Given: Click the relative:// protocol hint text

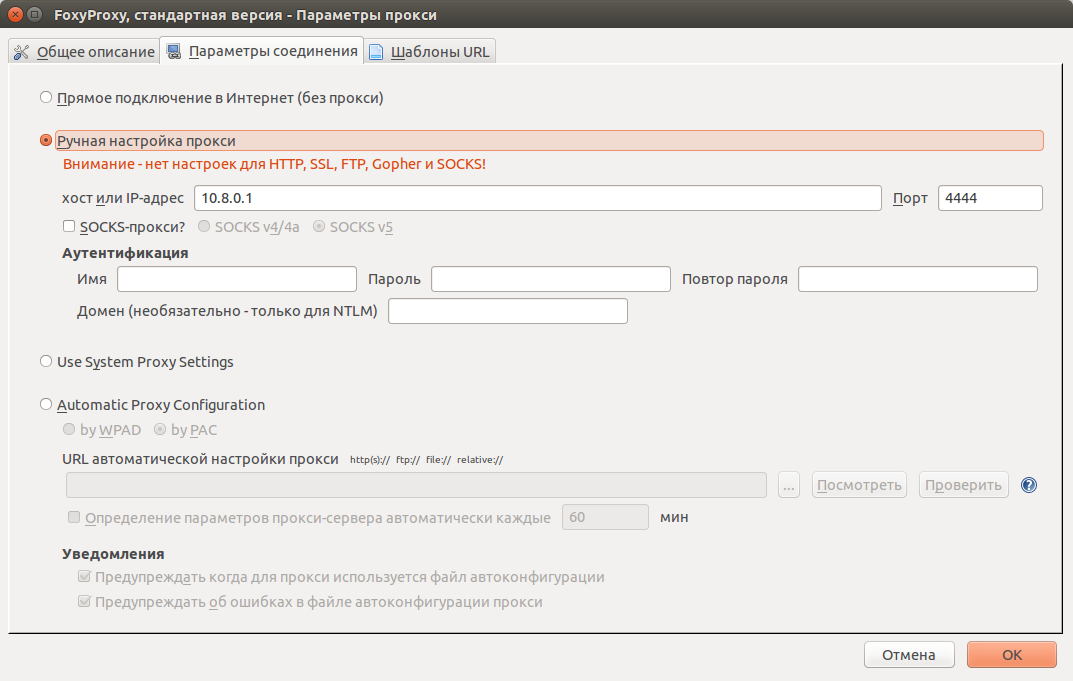Looking at the screenshot, I should click(x=480, y=460).
